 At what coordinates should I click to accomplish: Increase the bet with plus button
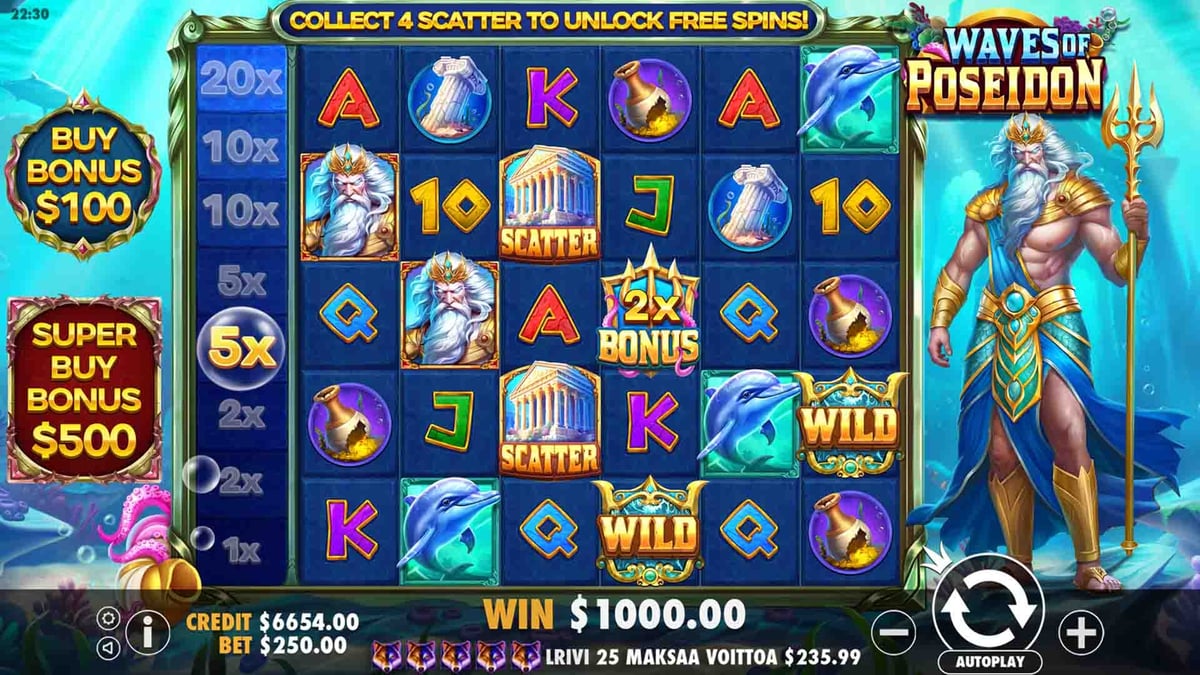click(1080, 632)
